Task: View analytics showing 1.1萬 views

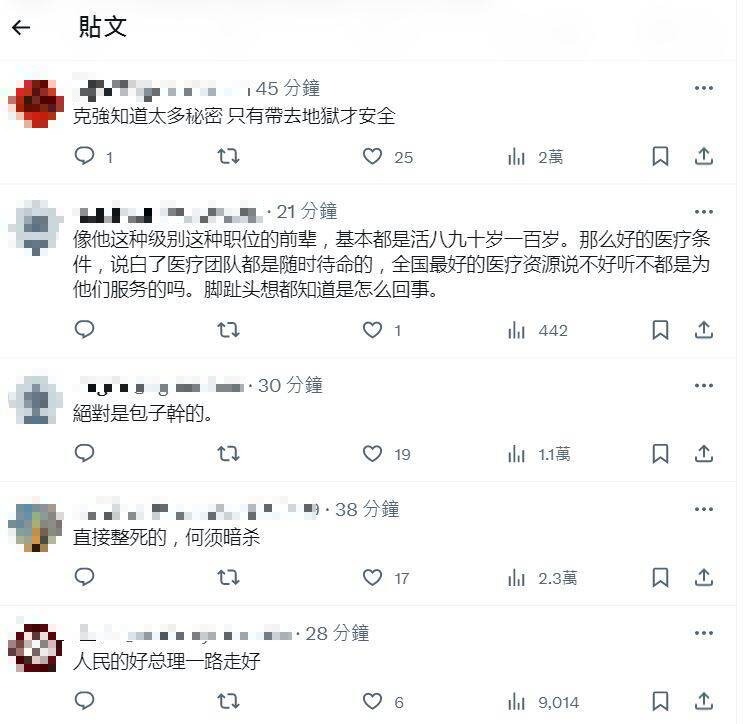Action: click(x=539, y=454)
